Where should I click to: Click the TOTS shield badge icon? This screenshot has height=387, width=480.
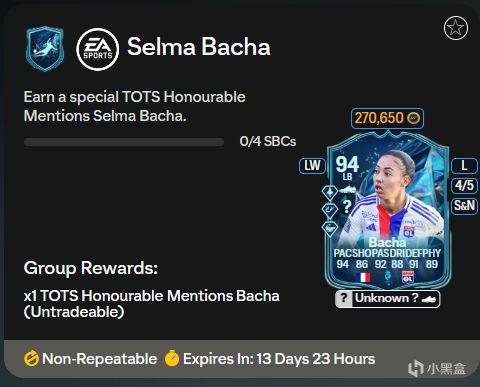[x=45, y=49]
